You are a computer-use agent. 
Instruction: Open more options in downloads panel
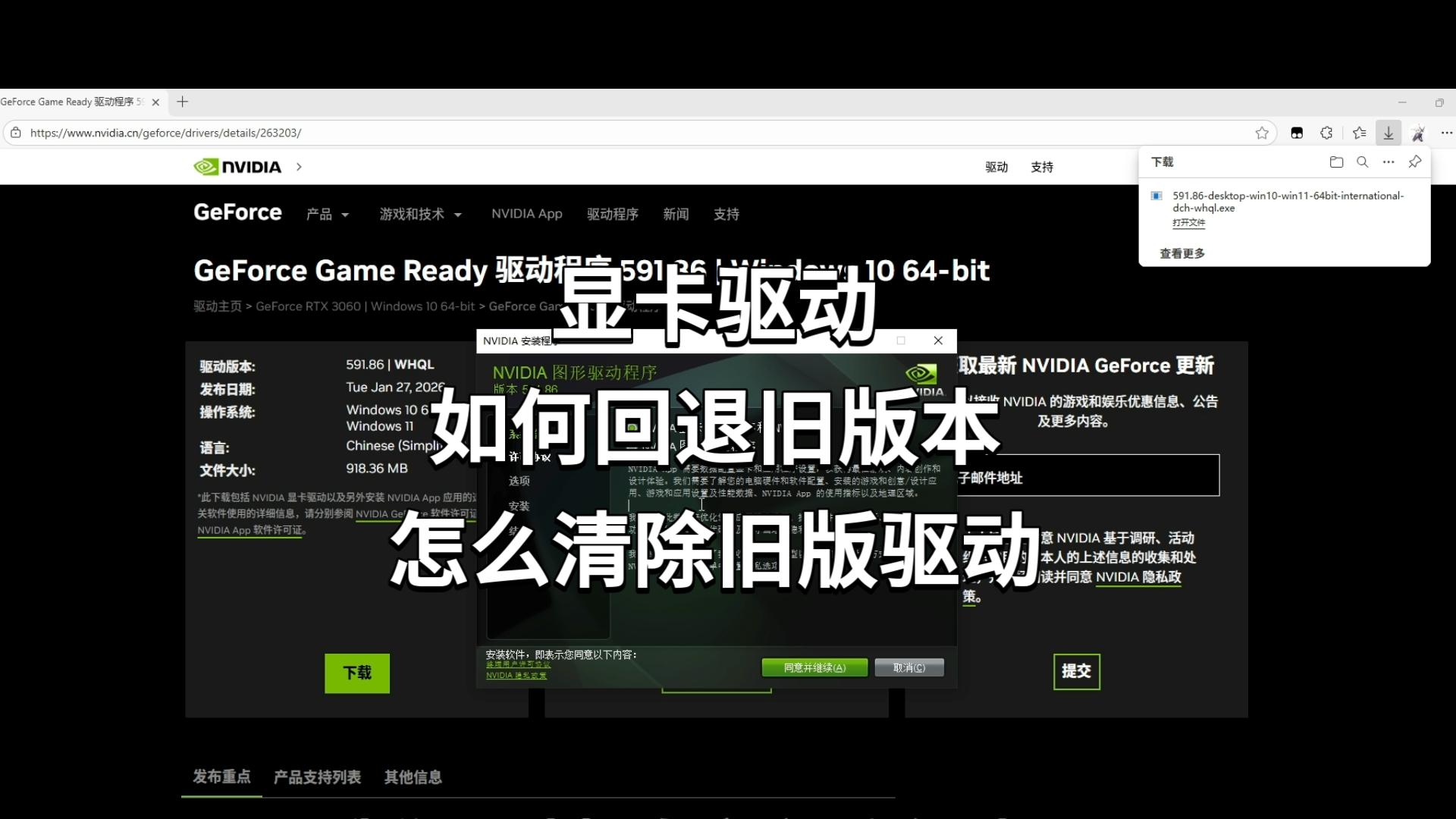(1389, 162)
